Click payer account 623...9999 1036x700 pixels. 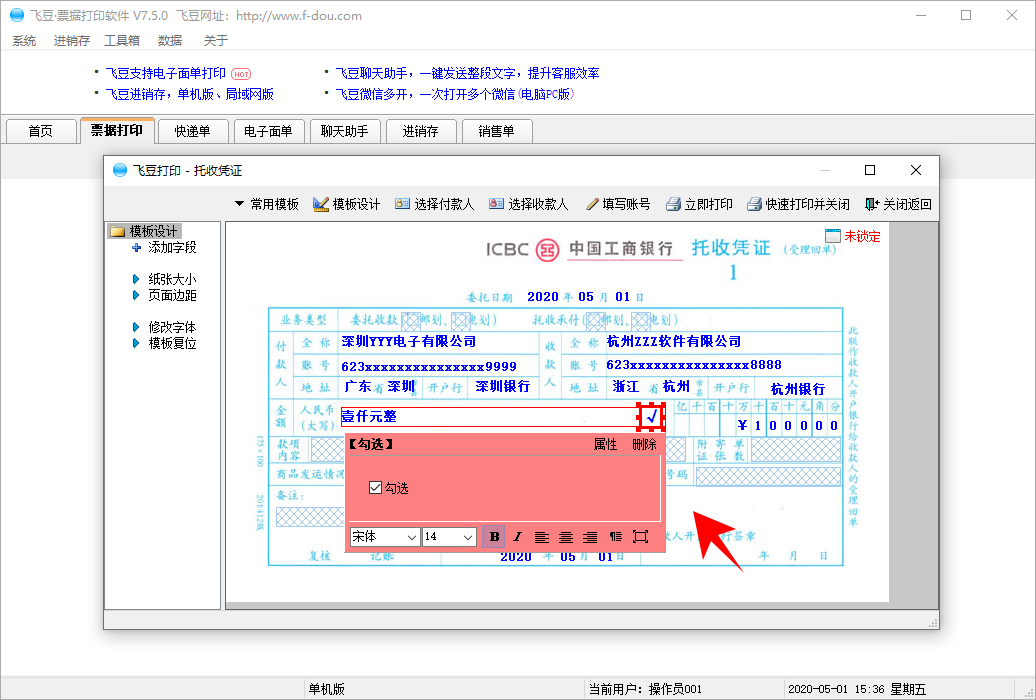click(x=429, y=366)
